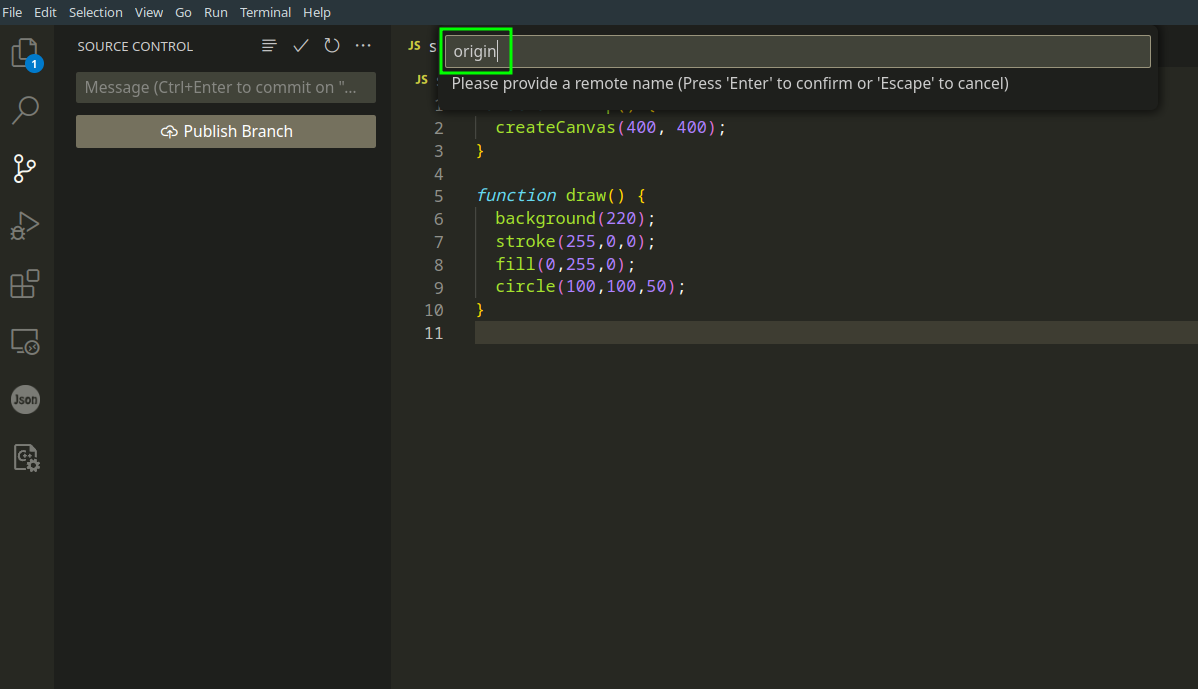Open the Search view icon

tap(26, 110)
